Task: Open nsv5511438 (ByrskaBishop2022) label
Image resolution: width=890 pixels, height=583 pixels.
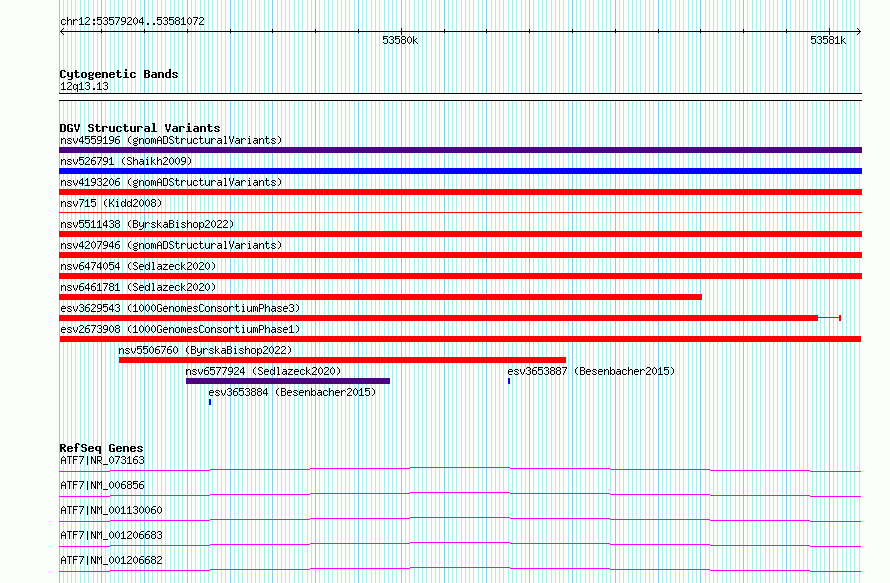Action: pyautogui.click(x=147, y=224)
